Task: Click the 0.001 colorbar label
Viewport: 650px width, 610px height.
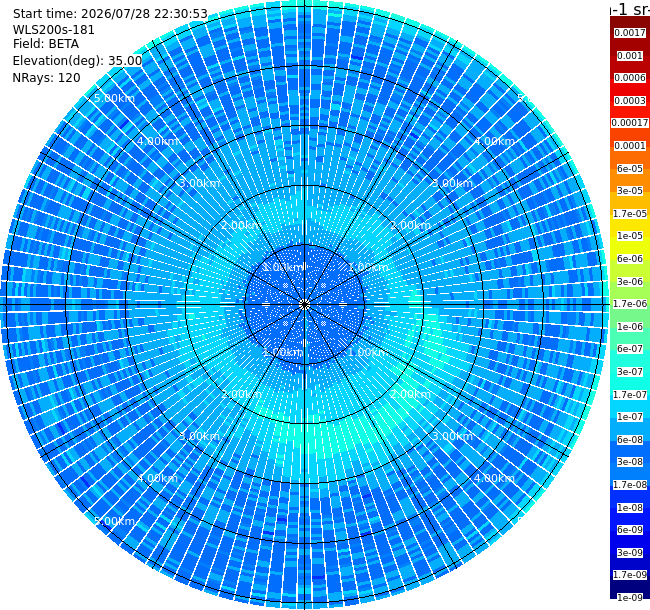Action: coord(630,56)
